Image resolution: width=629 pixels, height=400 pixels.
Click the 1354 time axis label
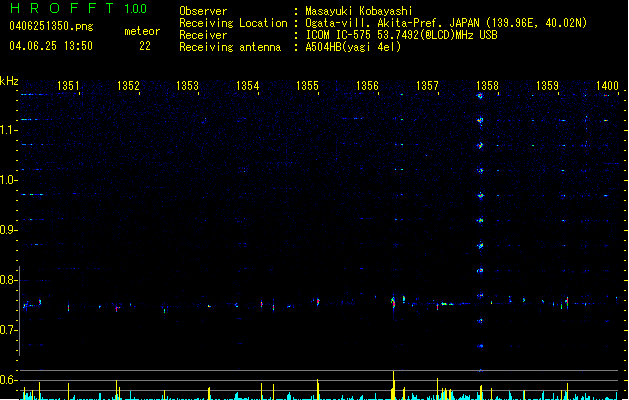point(248,86)
